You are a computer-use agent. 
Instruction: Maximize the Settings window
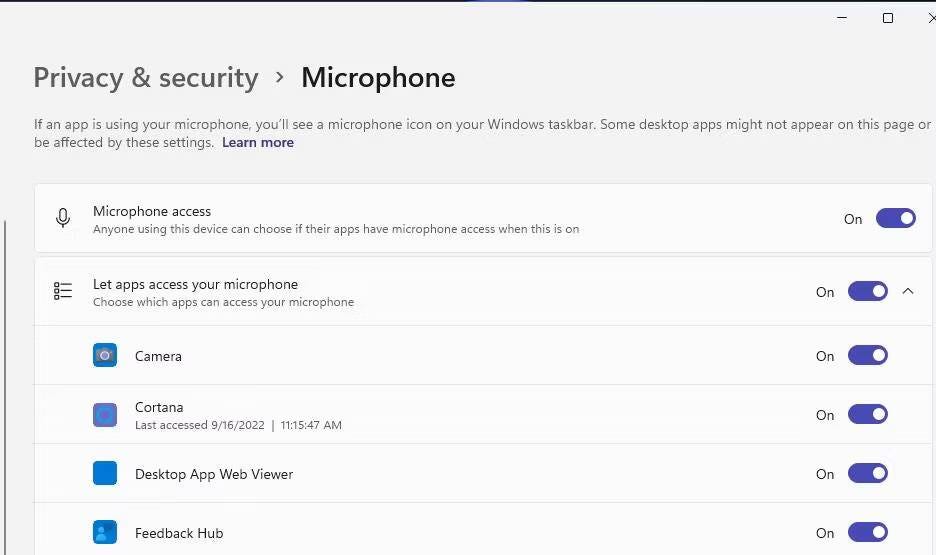pyautogui.click(x=887, y=18)
